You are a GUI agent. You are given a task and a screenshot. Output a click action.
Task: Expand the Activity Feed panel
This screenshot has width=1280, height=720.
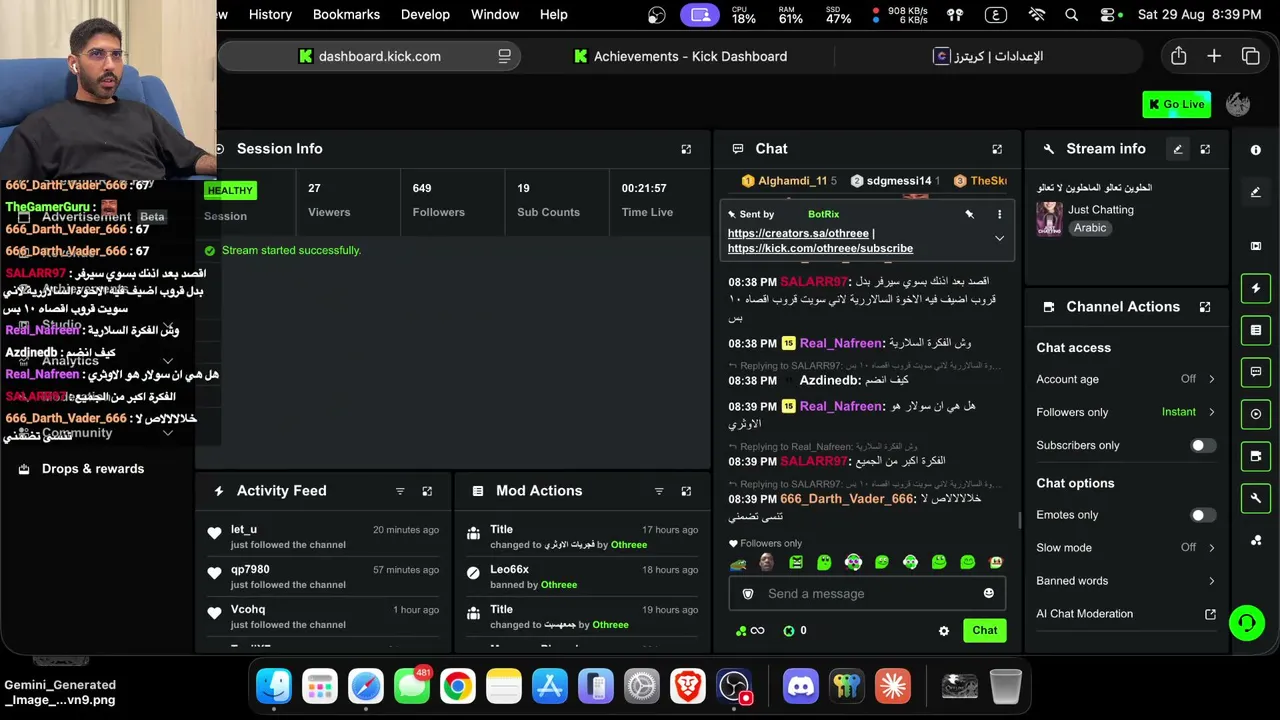click(x=427, y=491)
